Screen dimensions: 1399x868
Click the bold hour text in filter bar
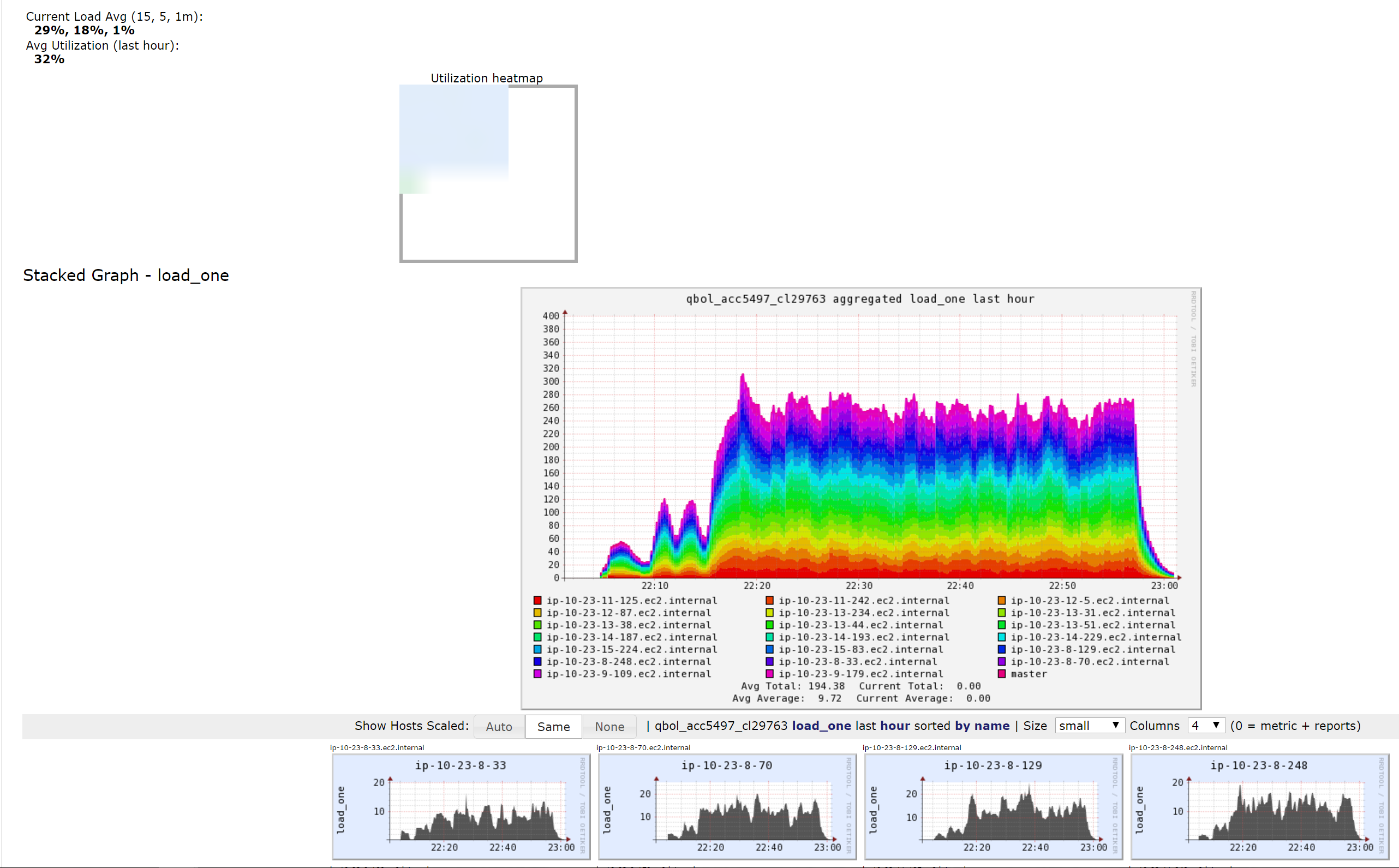tap(895, 726)
